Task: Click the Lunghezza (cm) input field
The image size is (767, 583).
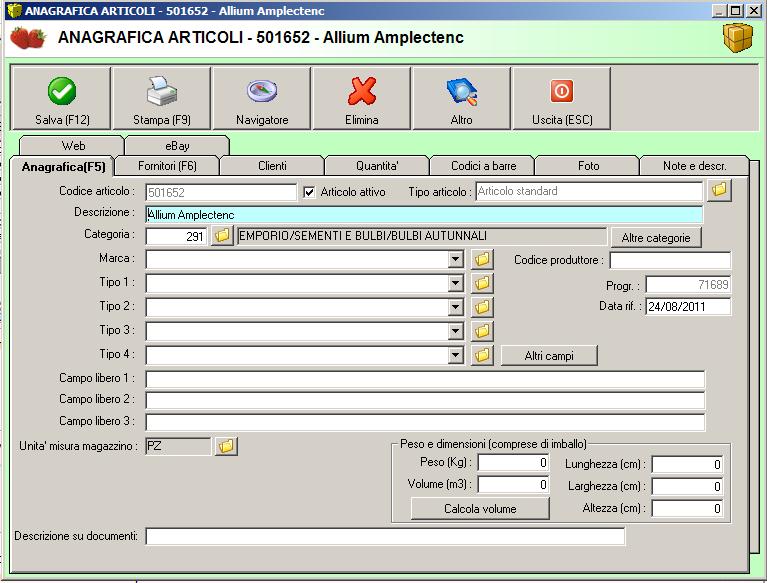Action: 687,464
